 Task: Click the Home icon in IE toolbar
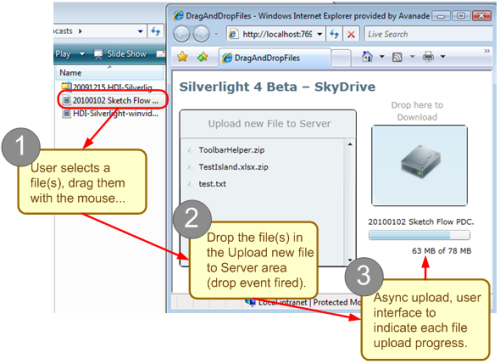[367, 57]
